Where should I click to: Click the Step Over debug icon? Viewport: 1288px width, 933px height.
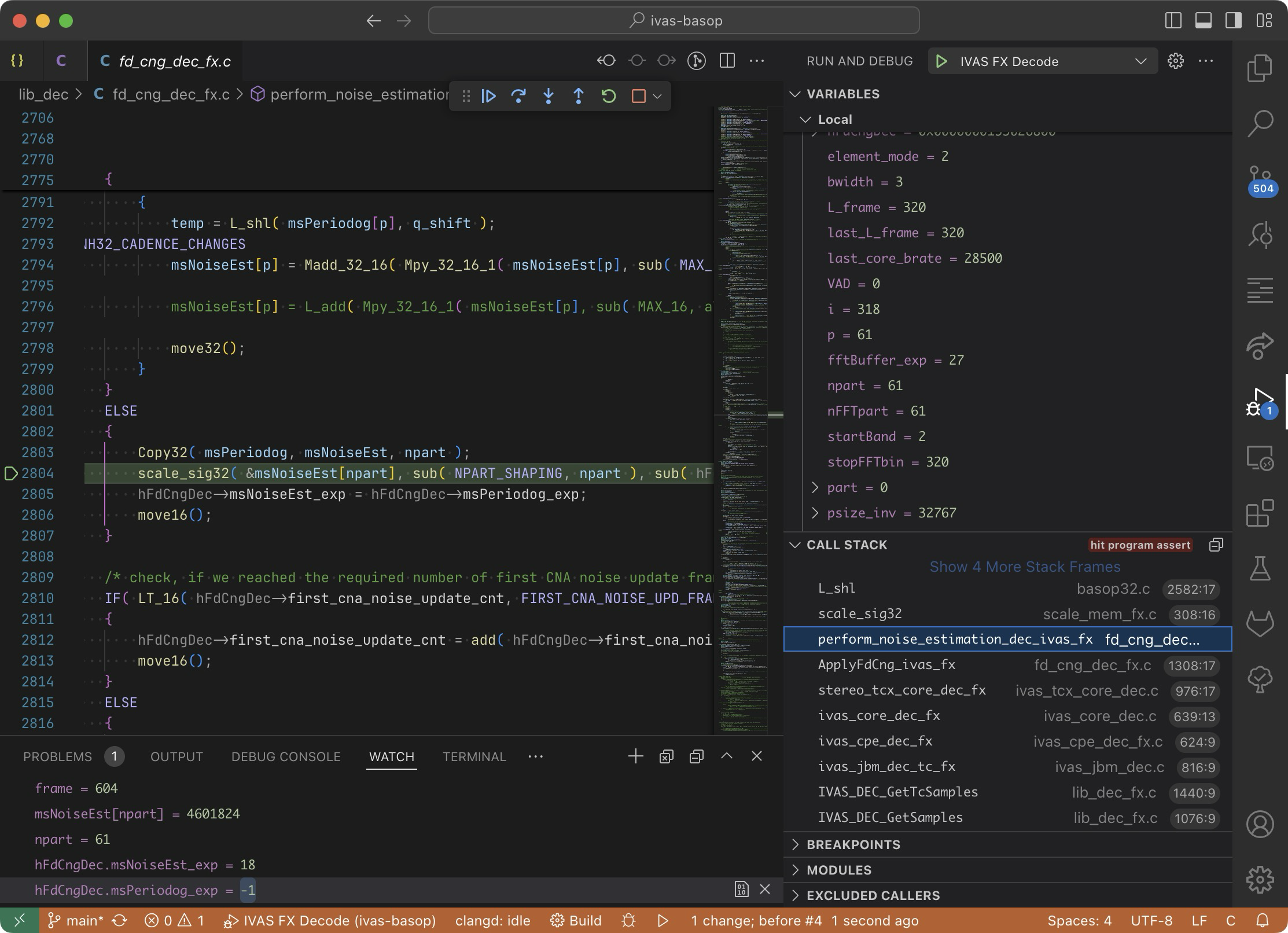(518, 96)
